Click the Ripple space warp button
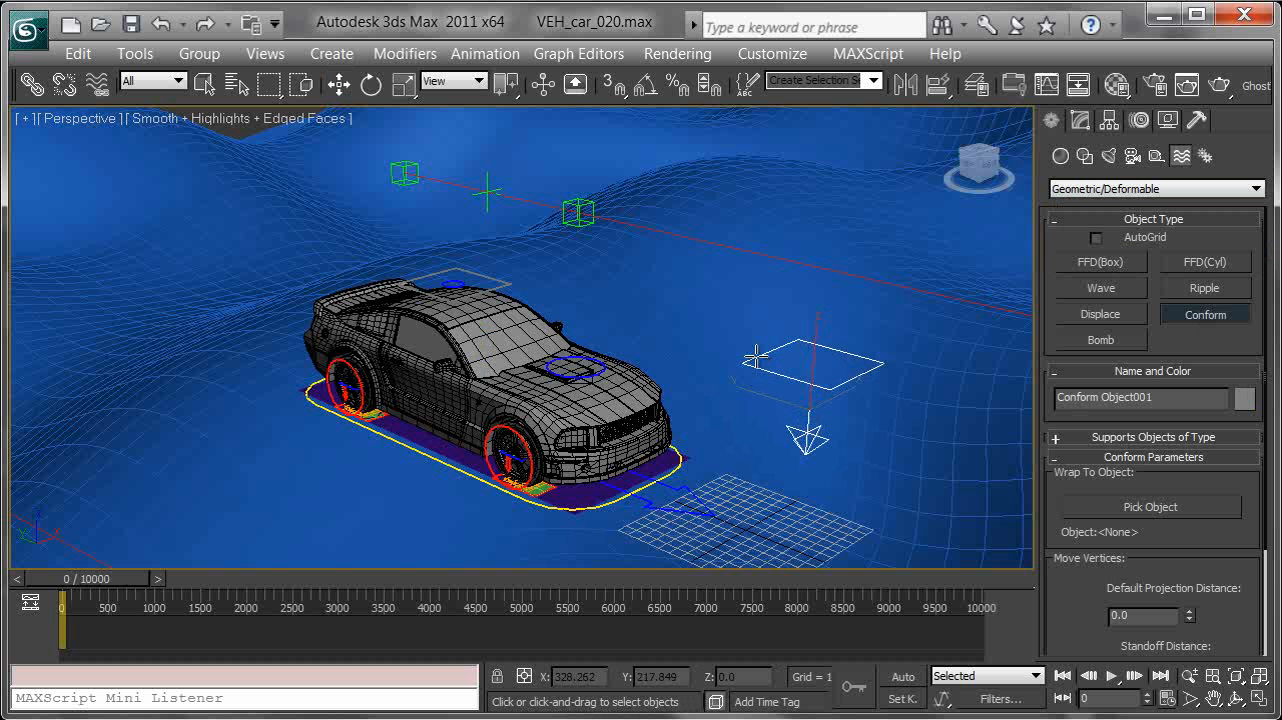 tap(1204, 288)
